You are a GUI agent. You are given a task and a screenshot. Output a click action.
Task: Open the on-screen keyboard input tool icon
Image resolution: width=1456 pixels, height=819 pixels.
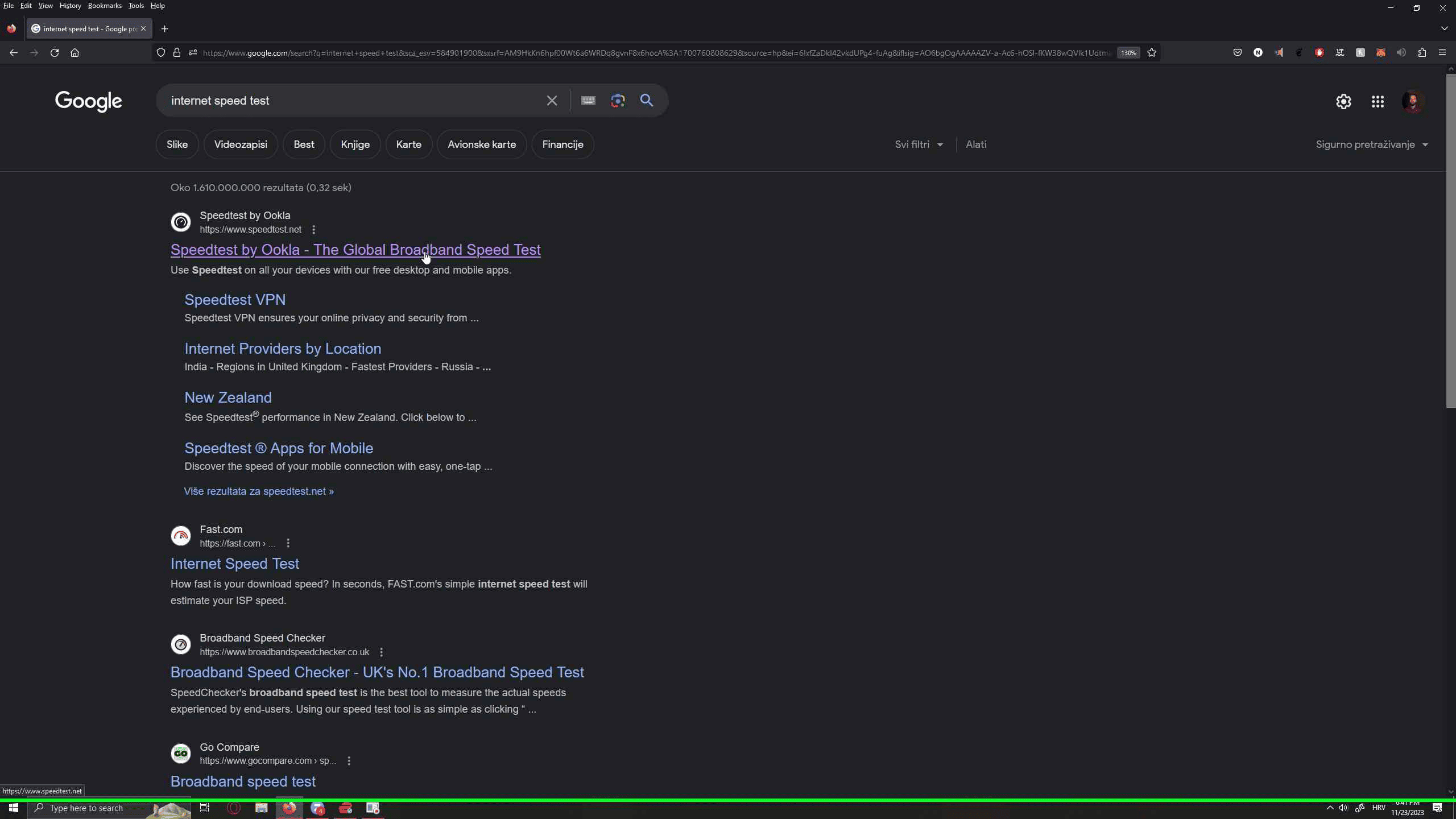click(x=588, y=101)
